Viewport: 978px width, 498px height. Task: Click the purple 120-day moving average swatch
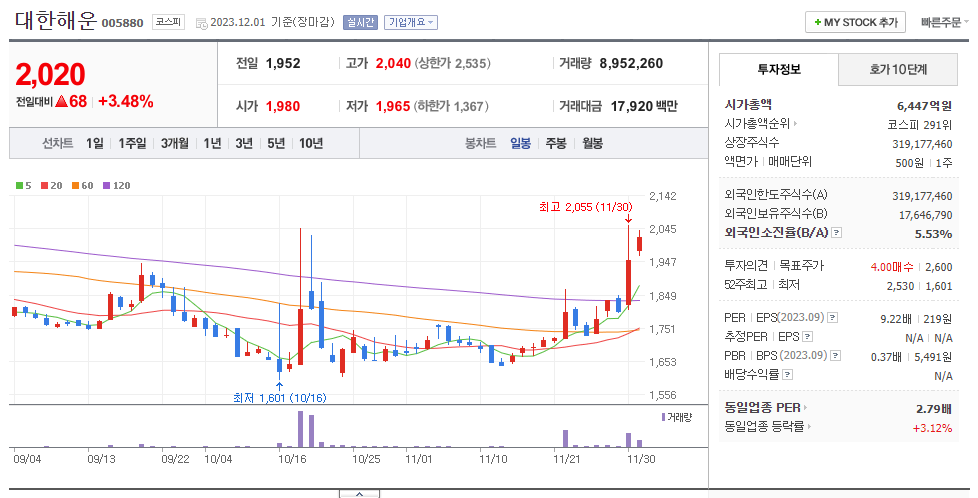(106, 185)
